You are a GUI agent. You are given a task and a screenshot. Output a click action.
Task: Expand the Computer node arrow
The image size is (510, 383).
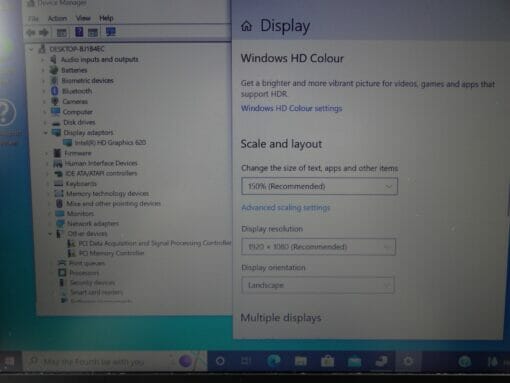click(45, 112)
